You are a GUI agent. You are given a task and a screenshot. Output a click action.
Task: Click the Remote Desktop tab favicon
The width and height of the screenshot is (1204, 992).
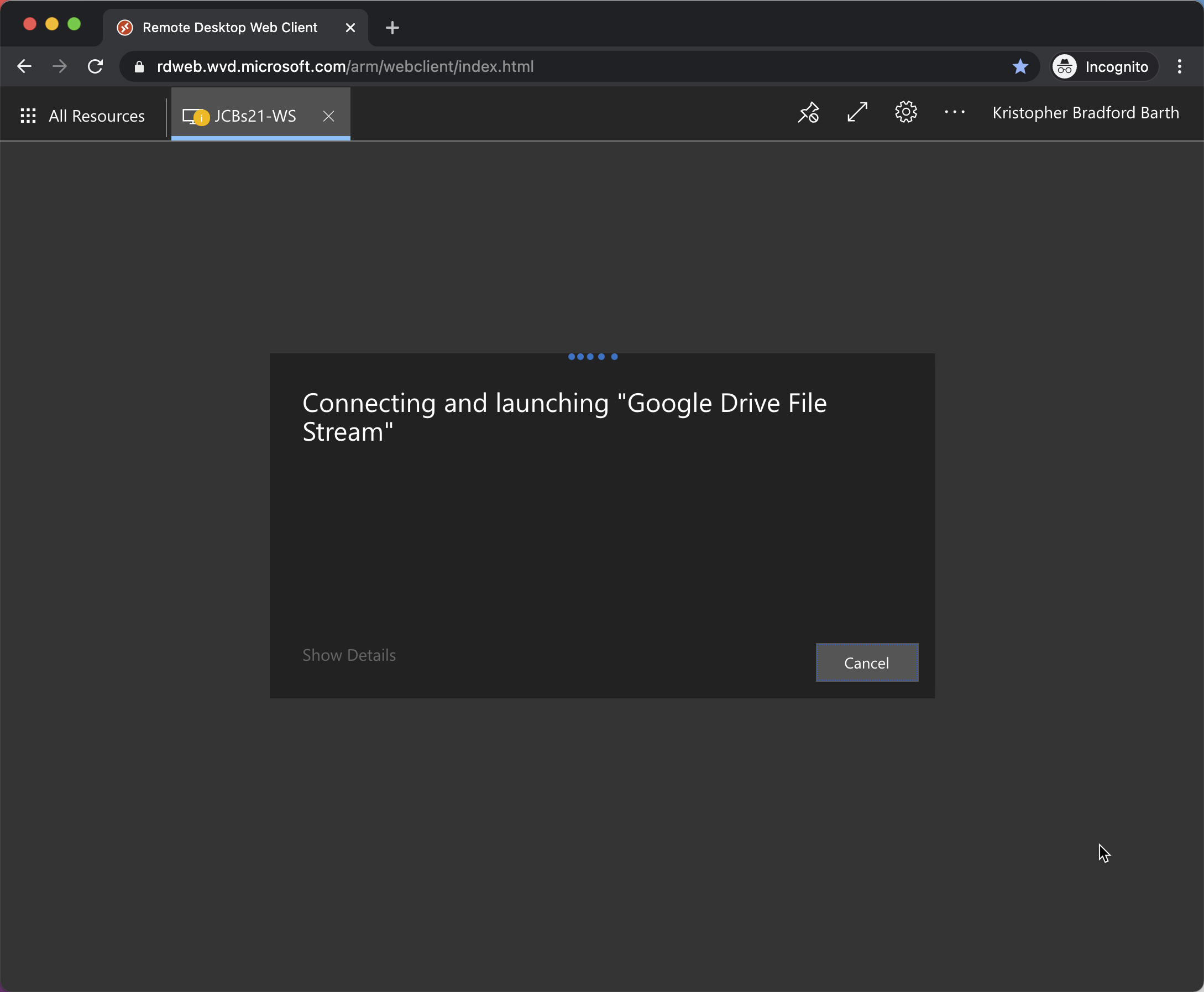tap(124, 28)
